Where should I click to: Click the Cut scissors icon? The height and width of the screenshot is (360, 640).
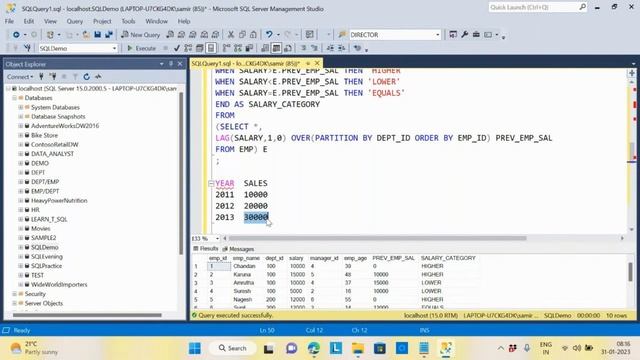coord(231,35)
